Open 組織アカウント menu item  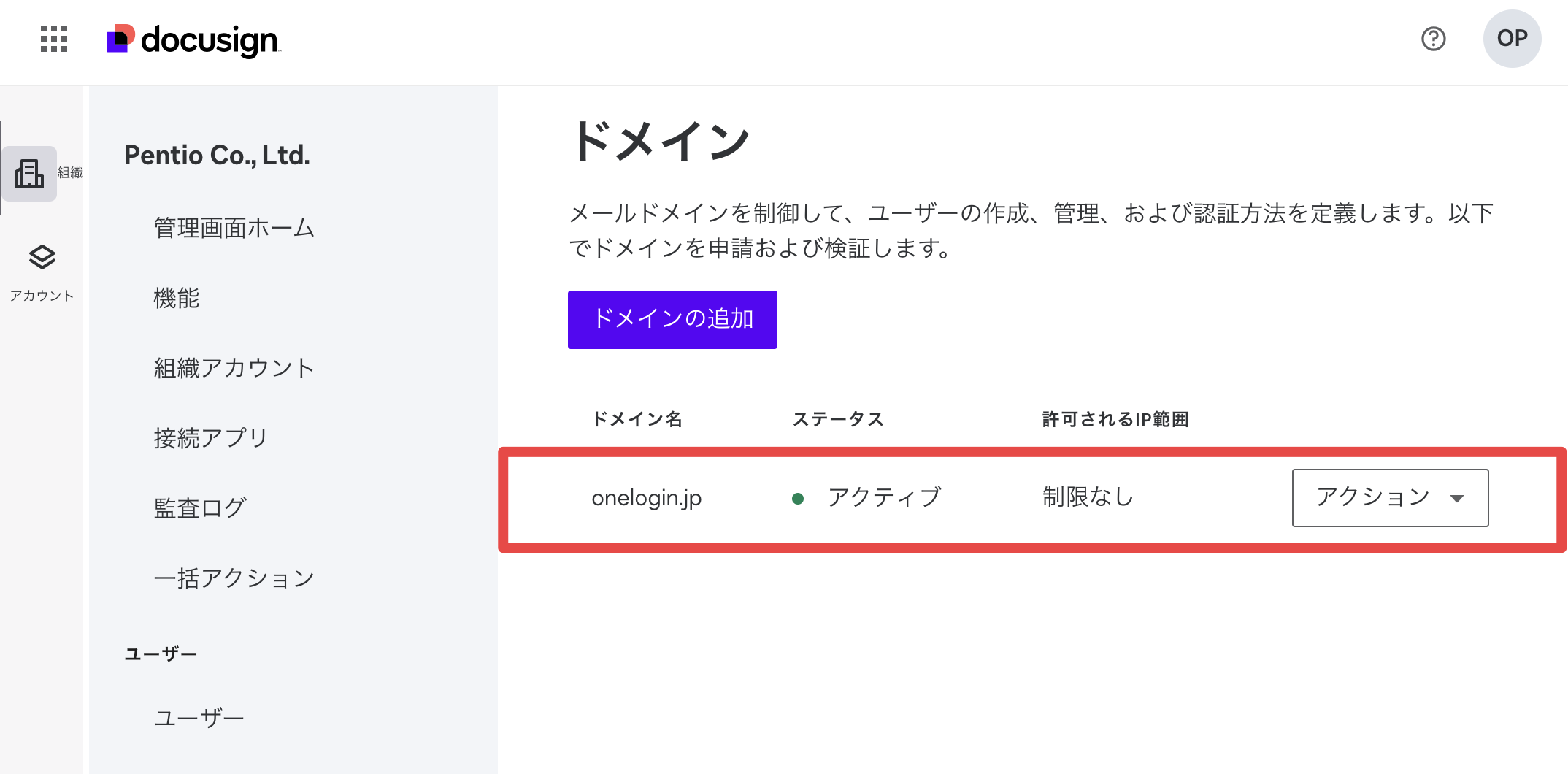234,368
